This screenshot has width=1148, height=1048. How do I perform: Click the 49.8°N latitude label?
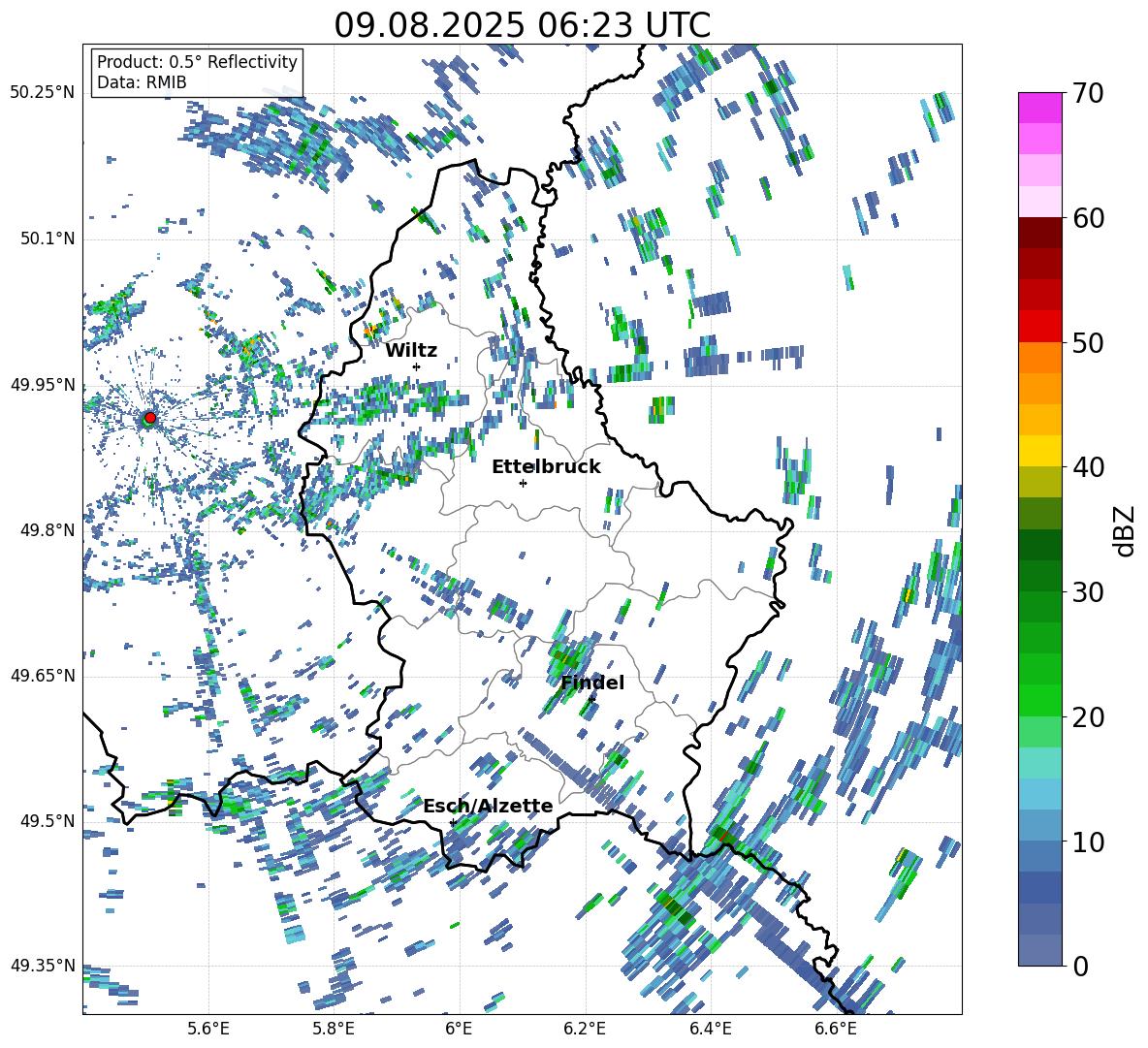point(47,529)
